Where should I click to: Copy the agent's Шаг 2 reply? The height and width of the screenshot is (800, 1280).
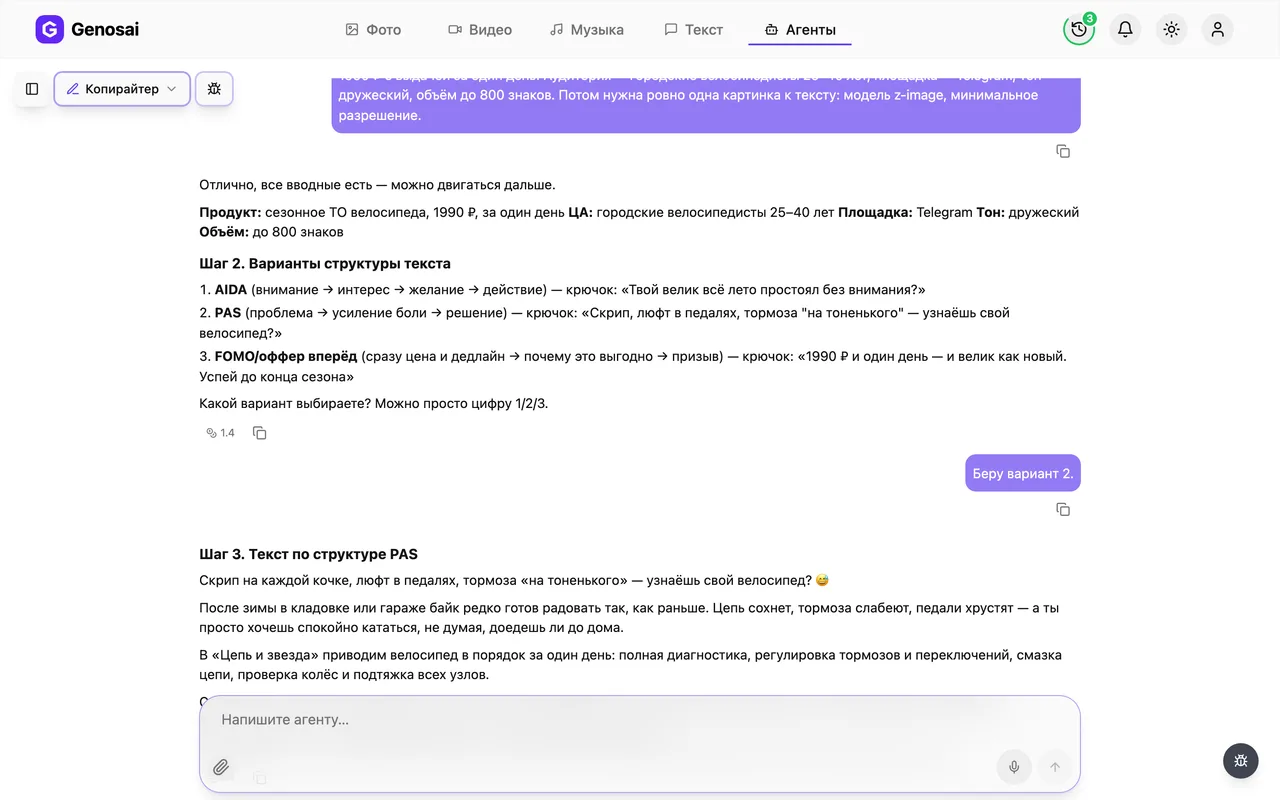click(260, 433)
